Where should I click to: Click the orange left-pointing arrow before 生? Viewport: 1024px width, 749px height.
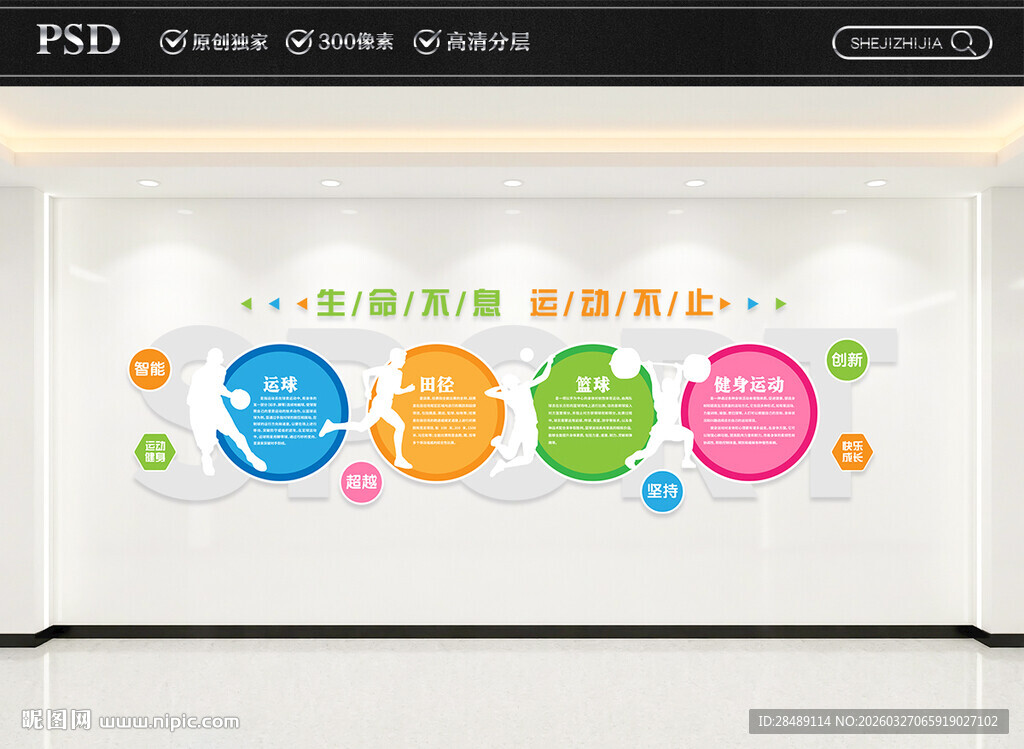pos(302,304)
